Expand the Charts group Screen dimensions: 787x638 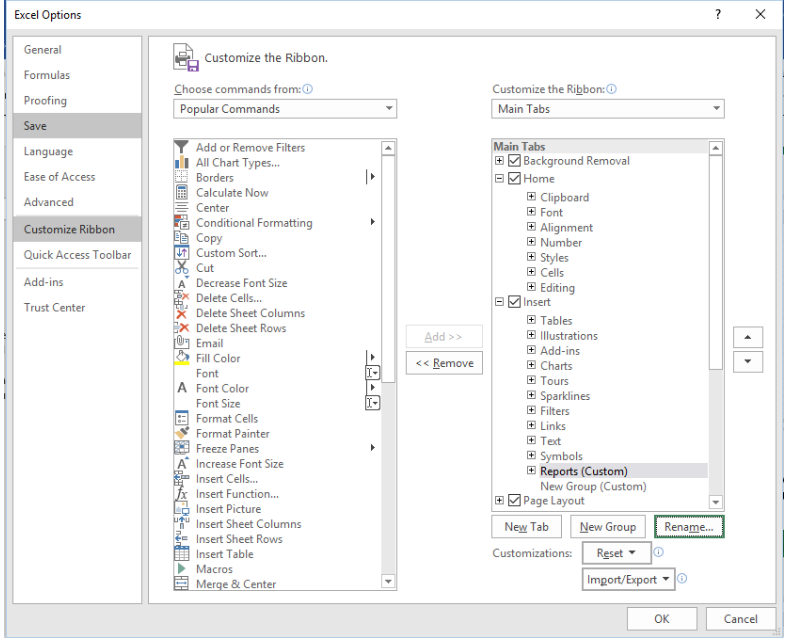coord(531,365)
